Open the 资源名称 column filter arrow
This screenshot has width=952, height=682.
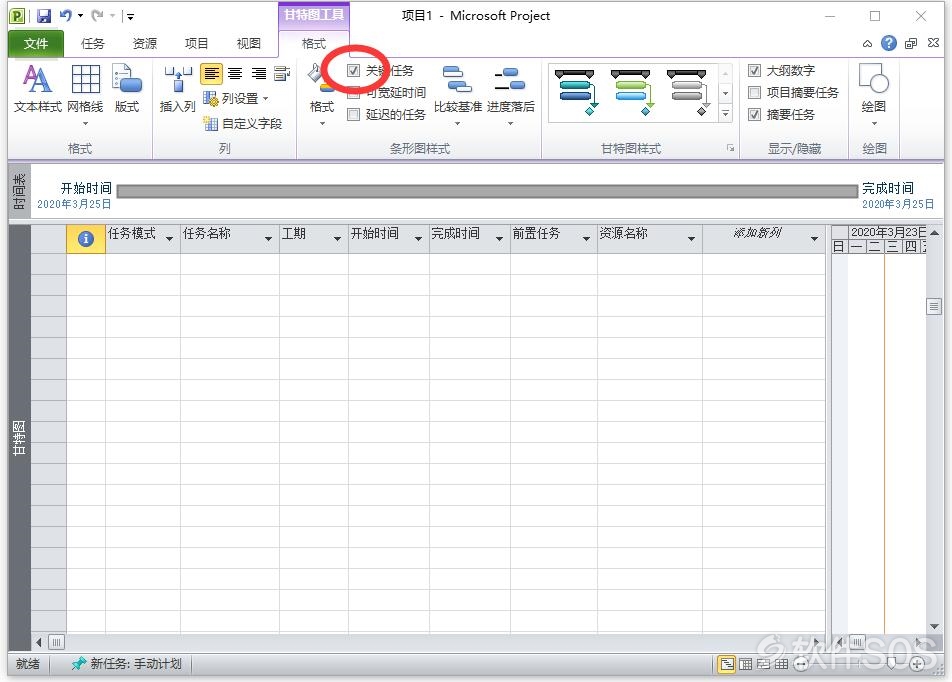[x=692, y=239]
